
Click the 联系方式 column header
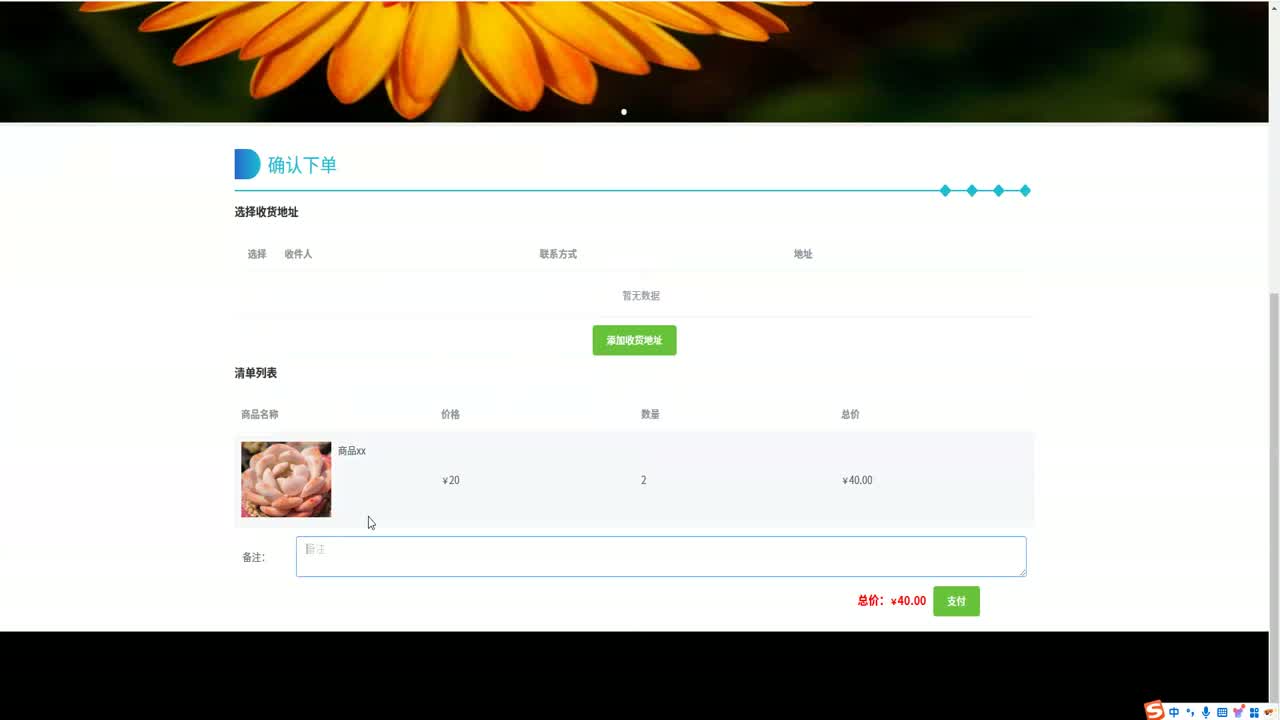(558, 254)
